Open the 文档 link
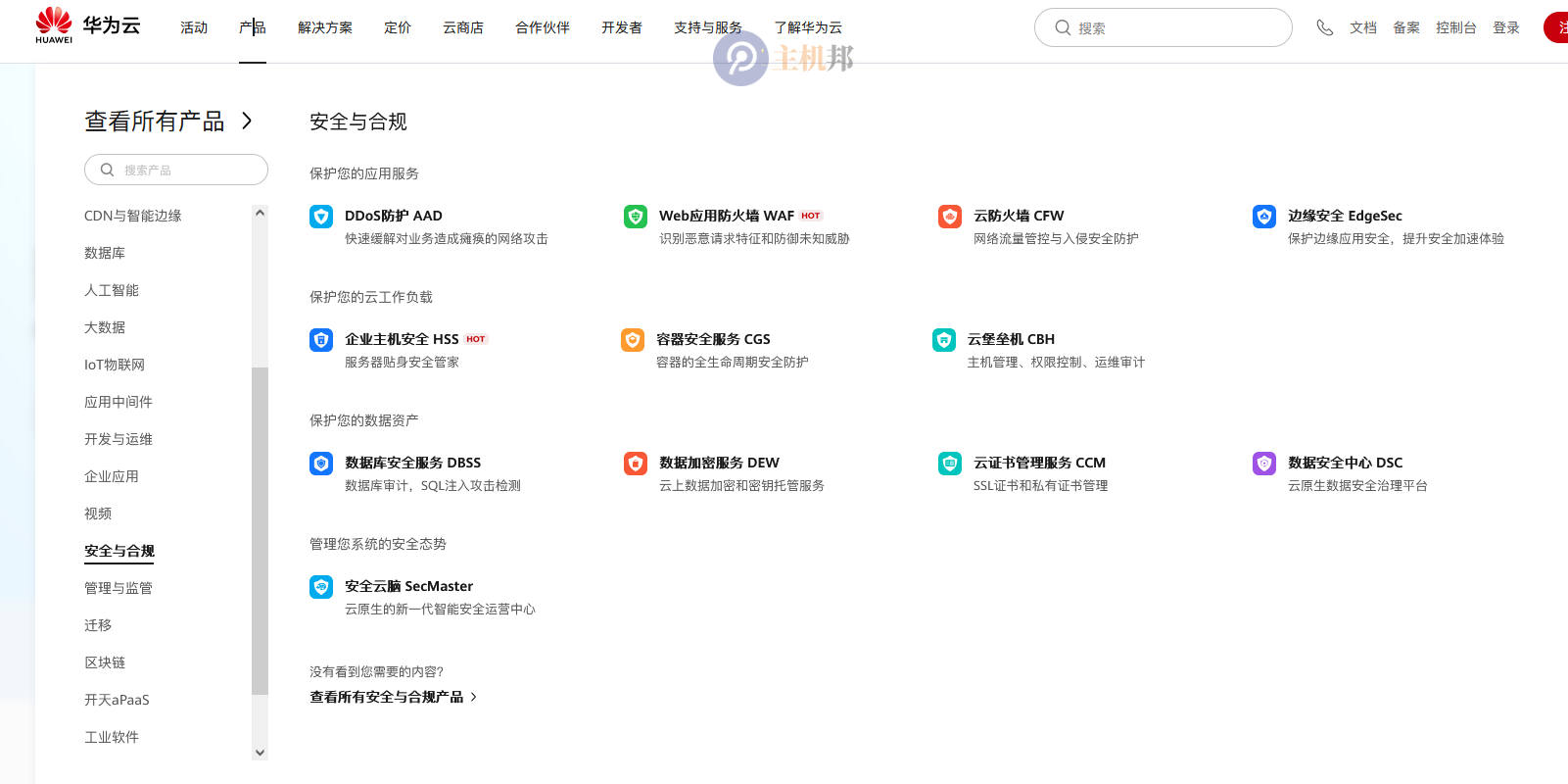The height and width of the screenshot is (784, 1568). pyautogui.click(x=1363, y=27)
